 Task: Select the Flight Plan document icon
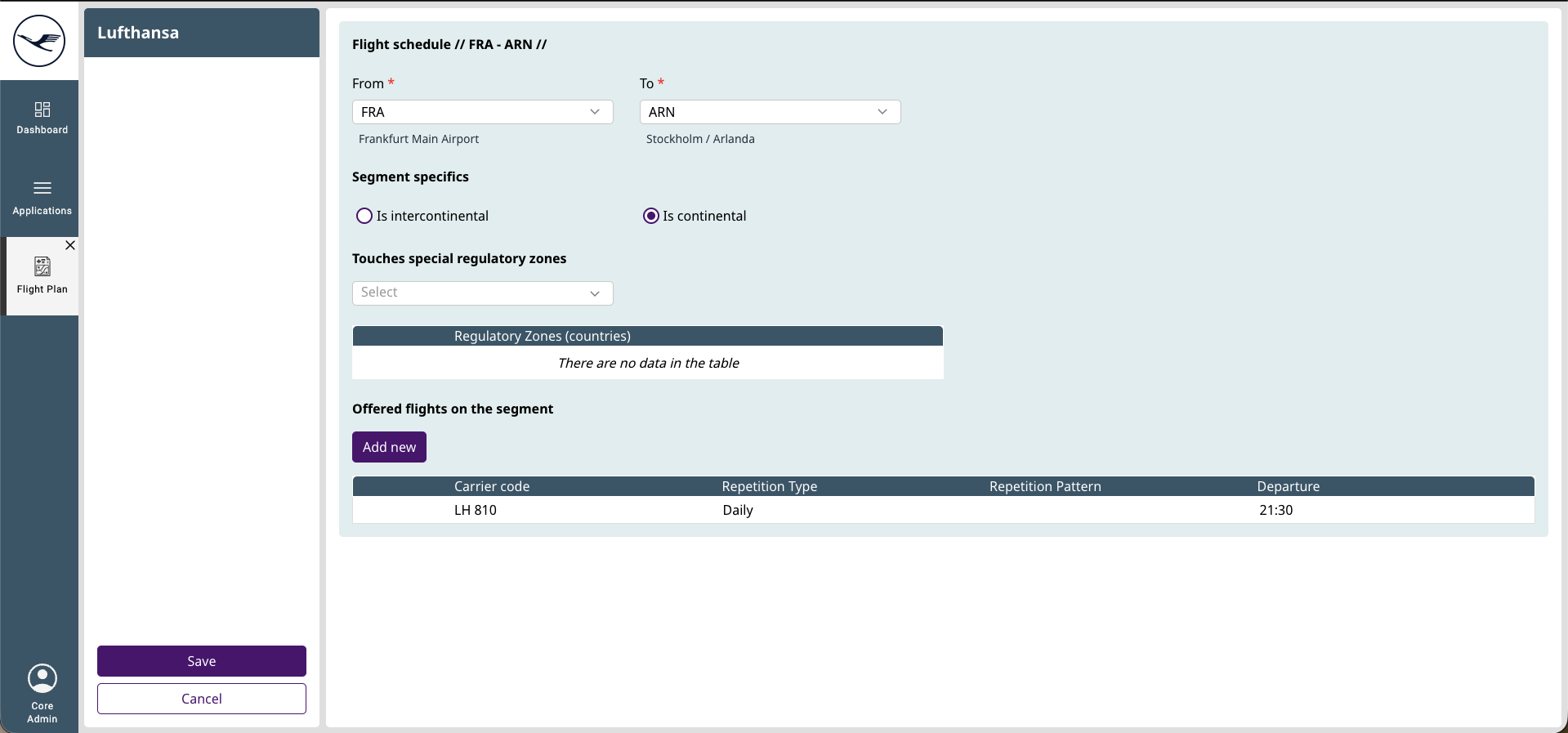point(42,266)
